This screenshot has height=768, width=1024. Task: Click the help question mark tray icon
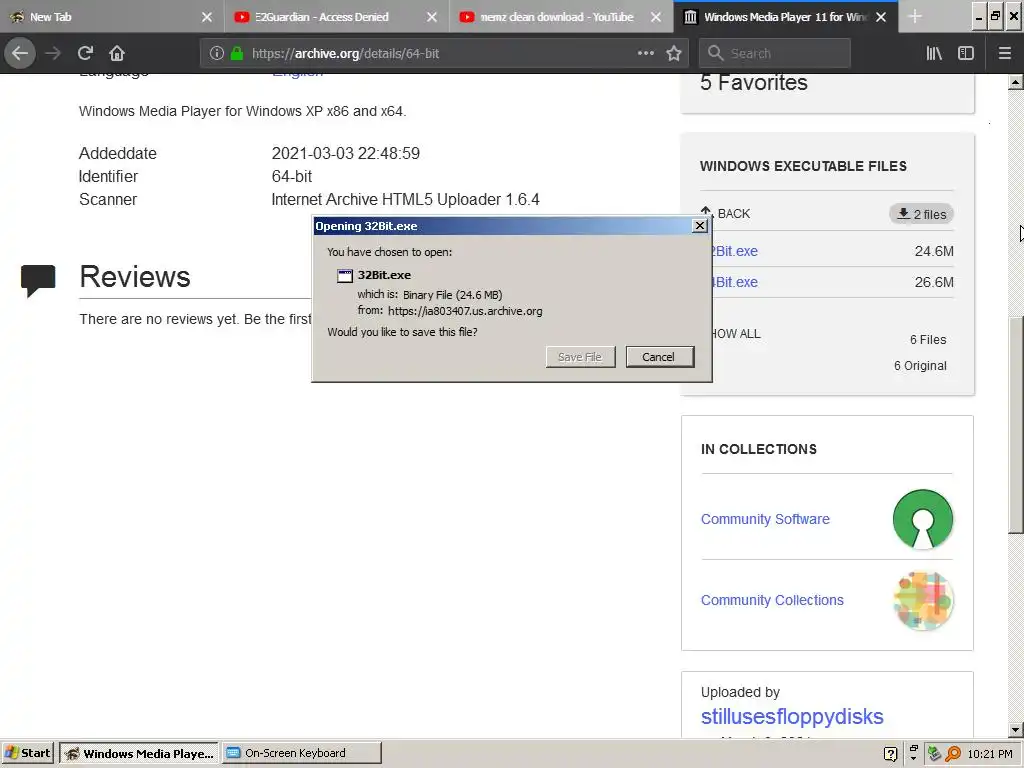[x=890, y=754]
